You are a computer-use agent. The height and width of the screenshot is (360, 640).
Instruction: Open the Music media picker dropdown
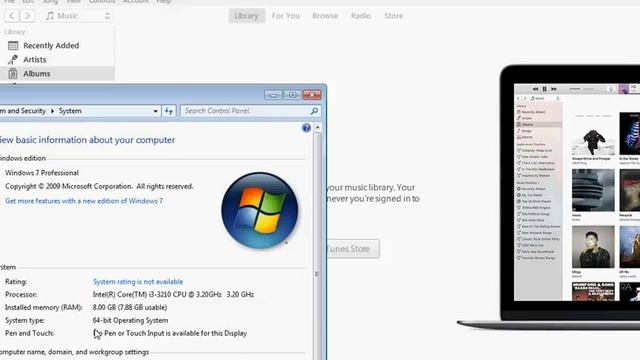77,16
